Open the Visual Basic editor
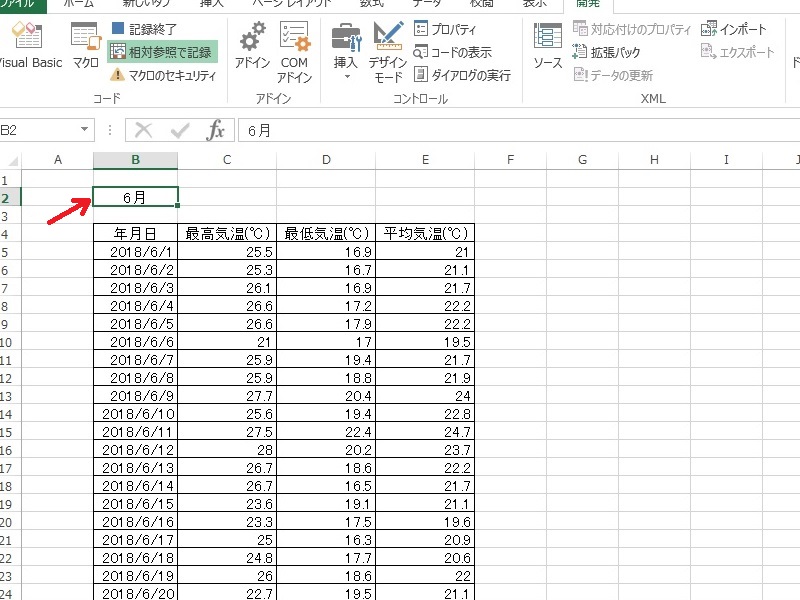Viewport: 800px width, 600px height. [28, 47]
